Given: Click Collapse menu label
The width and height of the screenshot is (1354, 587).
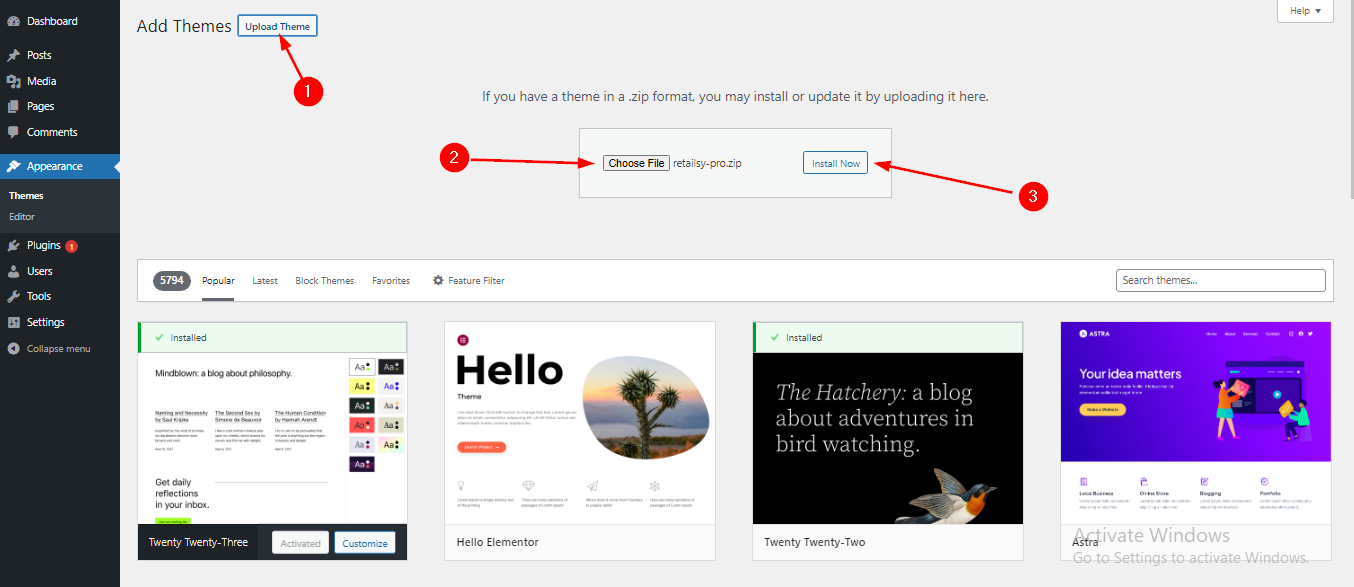Looking at the screenshot, I should point(59,348).
